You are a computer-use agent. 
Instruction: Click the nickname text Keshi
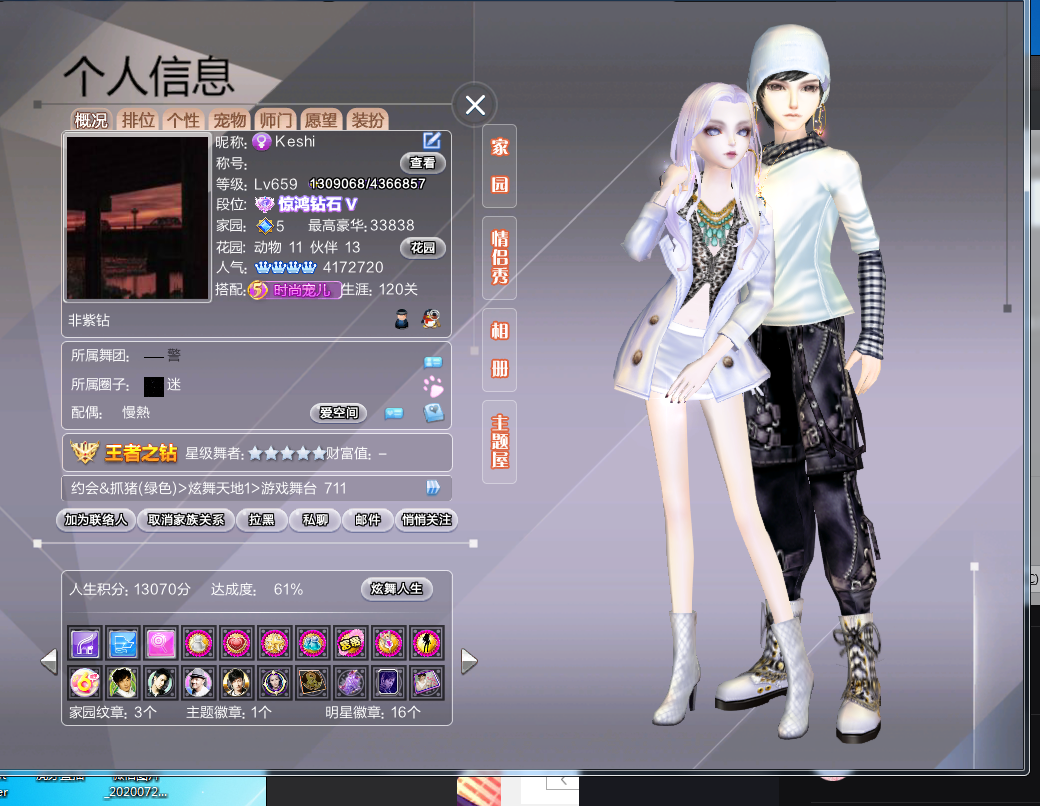point(295,141)
